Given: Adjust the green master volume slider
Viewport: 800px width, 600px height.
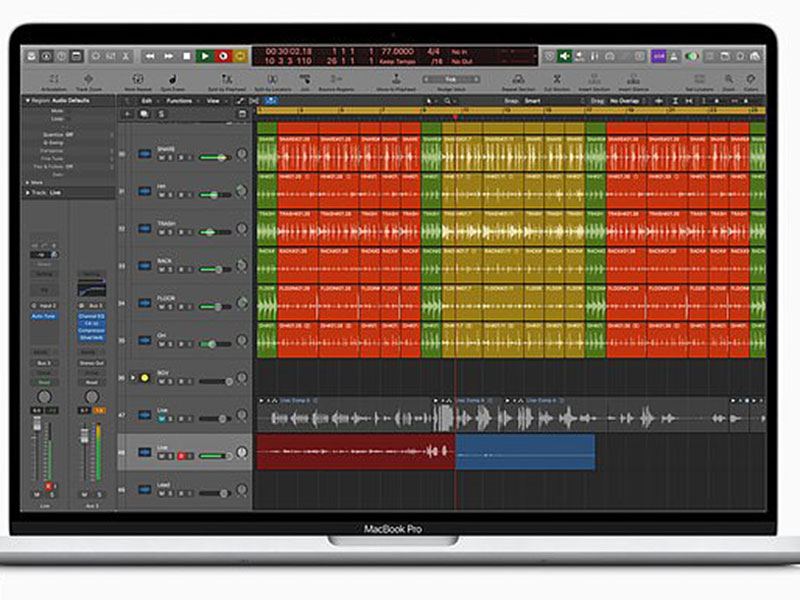Looking at the screenshot, I should pos(691,56).
